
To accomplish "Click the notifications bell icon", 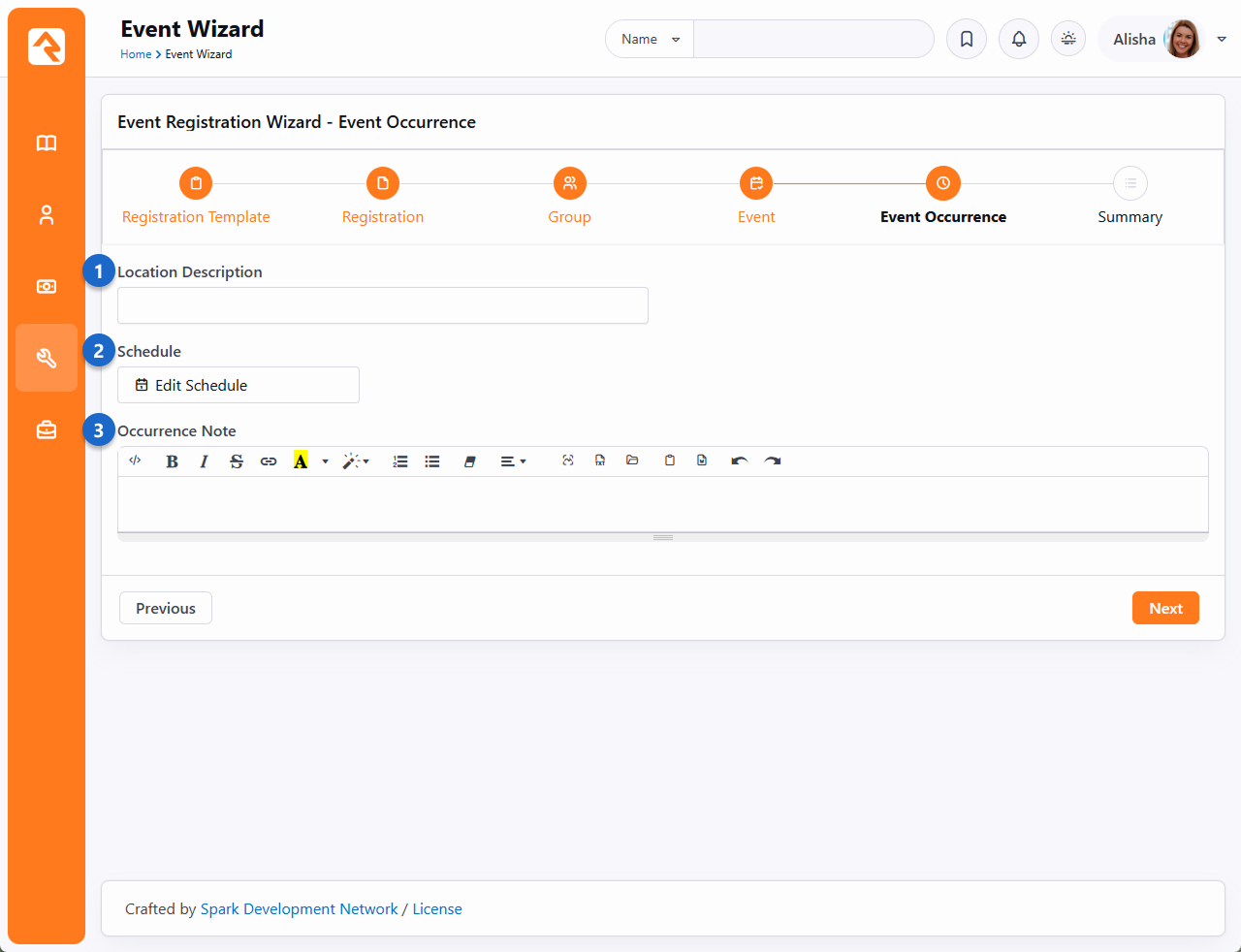I will [1019, 40].
